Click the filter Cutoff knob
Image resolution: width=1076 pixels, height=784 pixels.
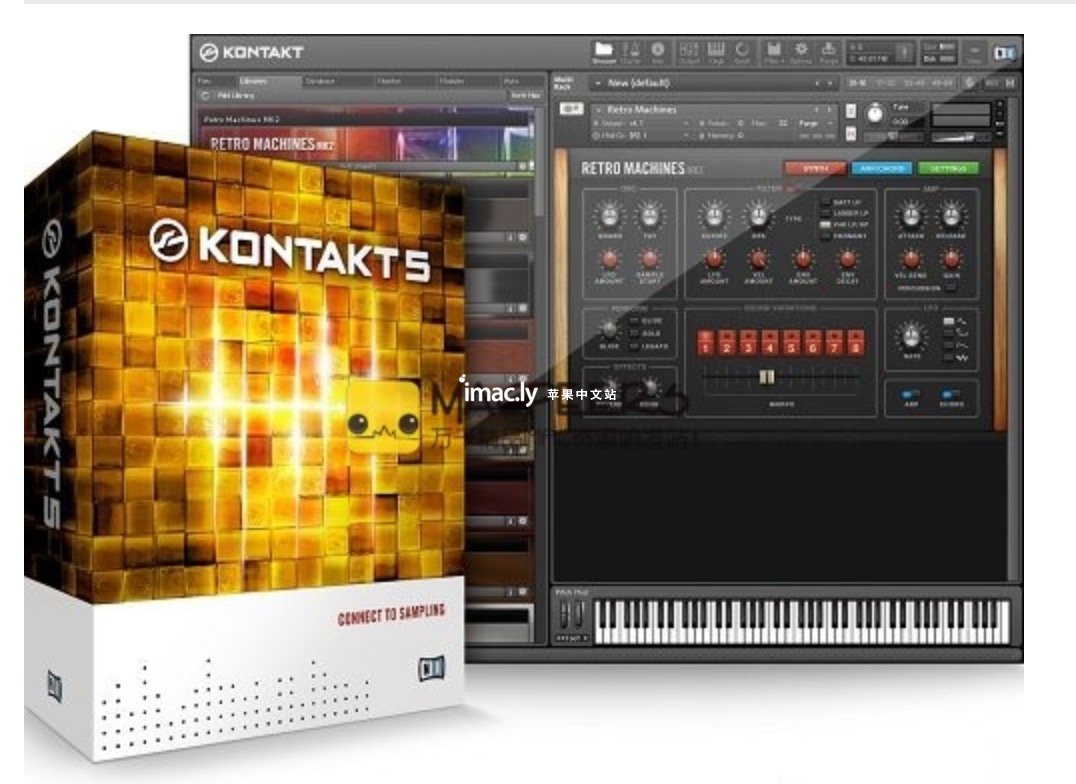714,216
